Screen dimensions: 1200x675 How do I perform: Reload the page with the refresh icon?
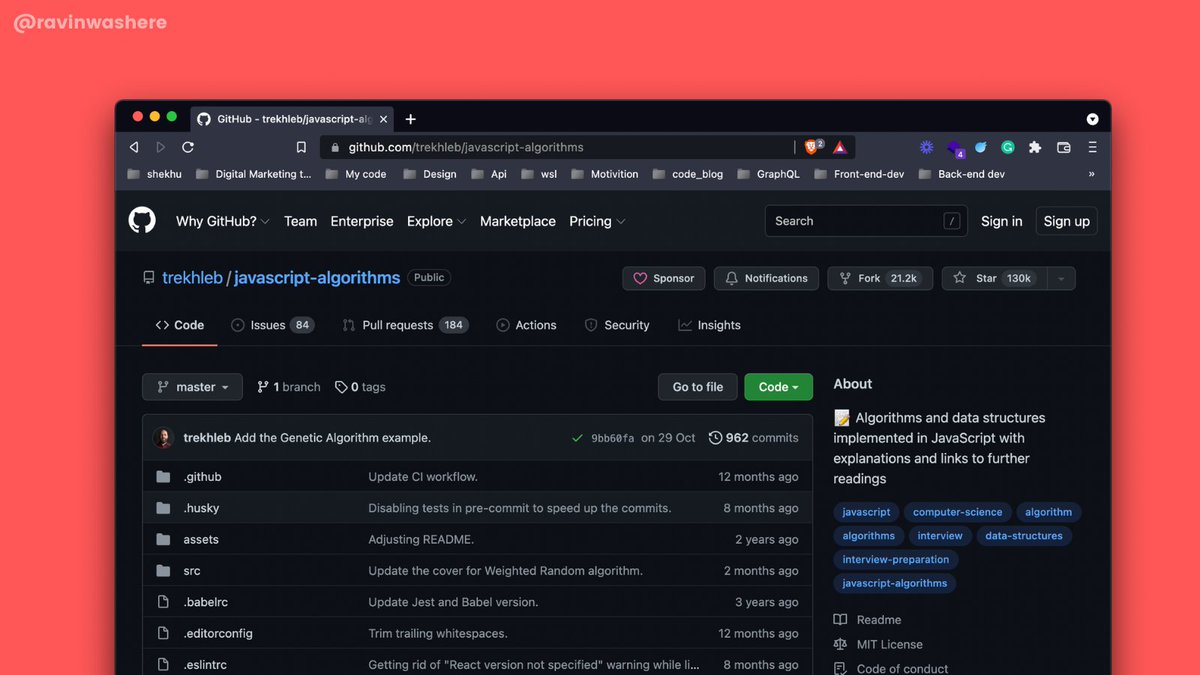(187, 147)
